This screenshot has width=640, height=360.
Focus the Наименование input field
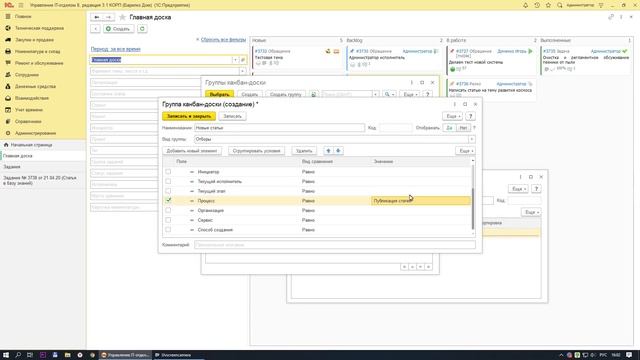pyautogui.click(x=279, y=128)
